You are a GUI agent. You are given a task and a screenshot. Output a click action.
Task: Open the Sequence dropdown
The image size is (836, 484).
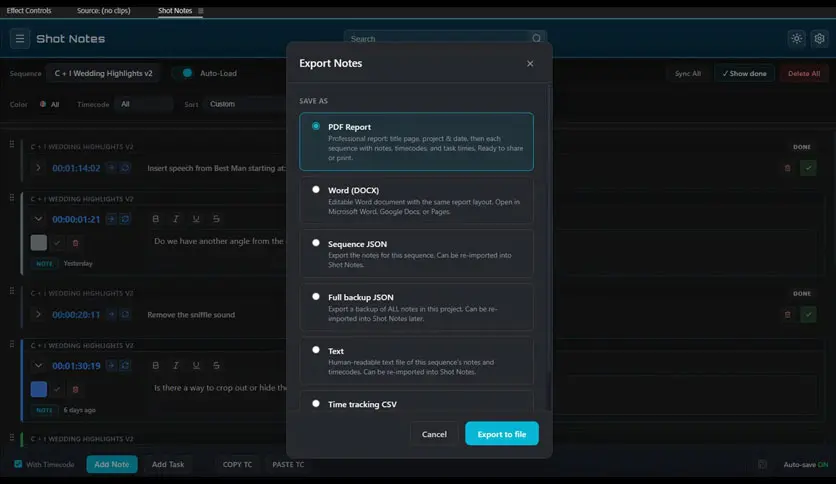point(103,73)
